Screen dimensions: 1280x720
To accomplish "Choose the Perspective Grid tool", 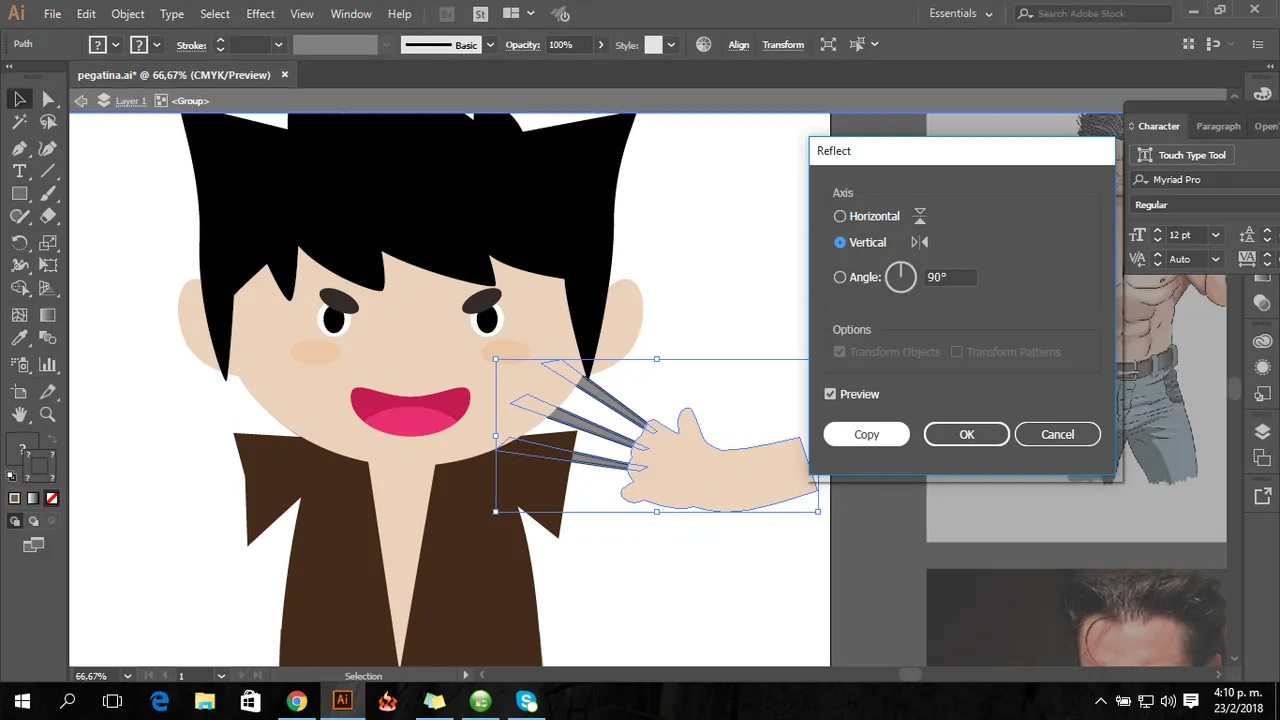I will (x=48, y=289).
